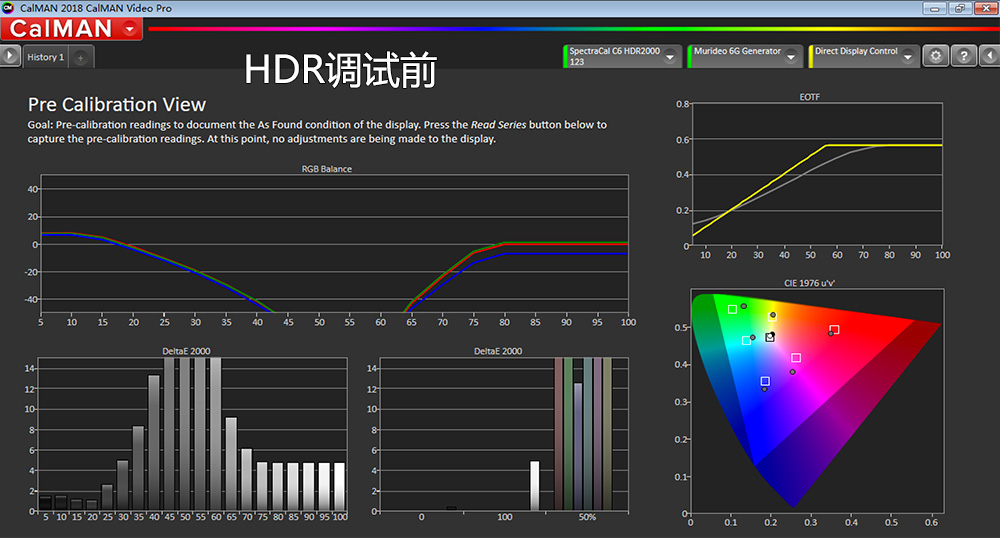Restore down the CalMAN window
The width and height of the screenshot is (1000, 538).
959,8
